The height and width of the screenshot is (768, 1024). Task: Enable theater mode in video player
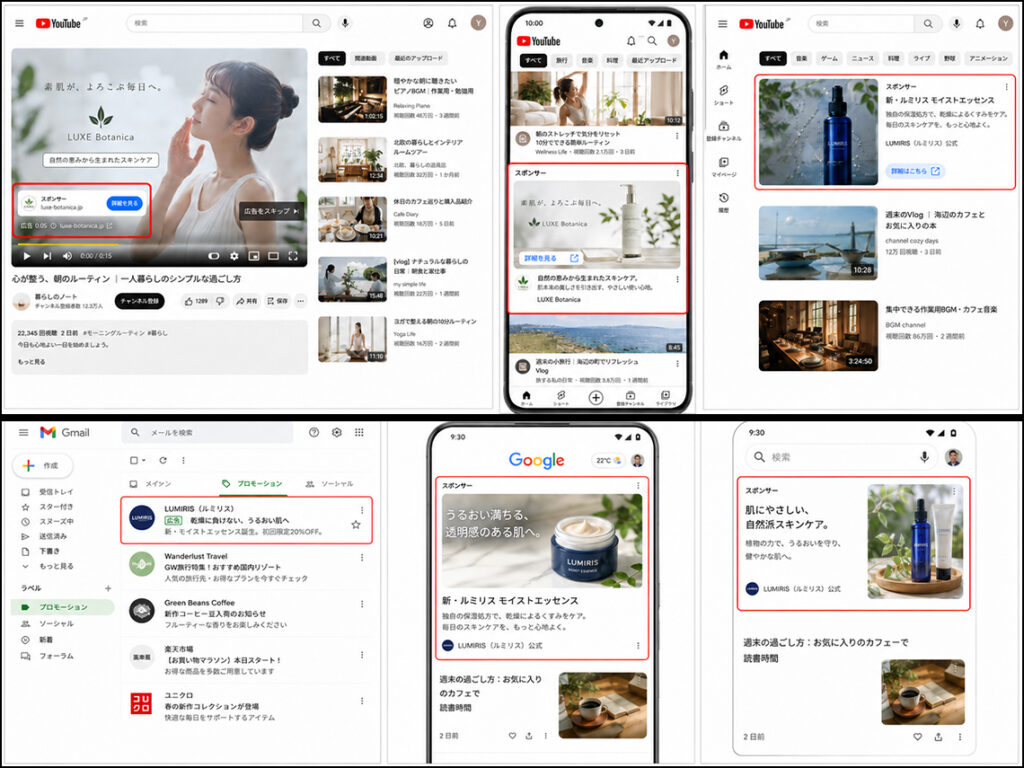(273, 256)
